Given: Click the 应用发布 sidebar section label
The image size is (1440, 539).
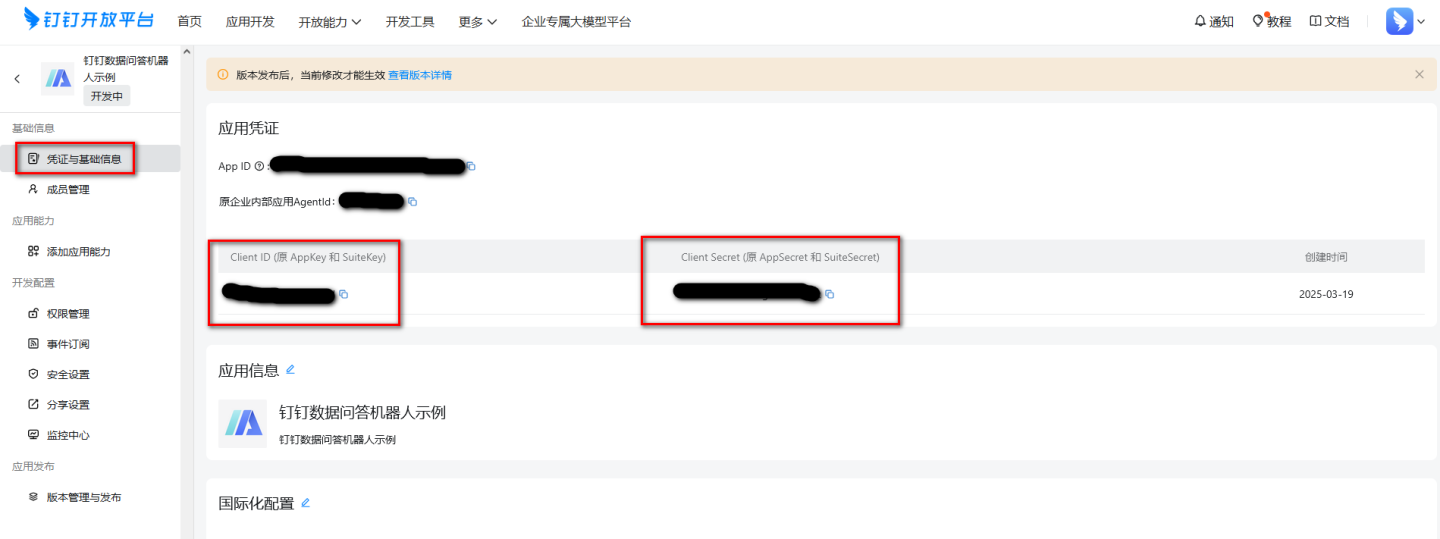Looking at the screenshot, I should [x=33, y=466].
